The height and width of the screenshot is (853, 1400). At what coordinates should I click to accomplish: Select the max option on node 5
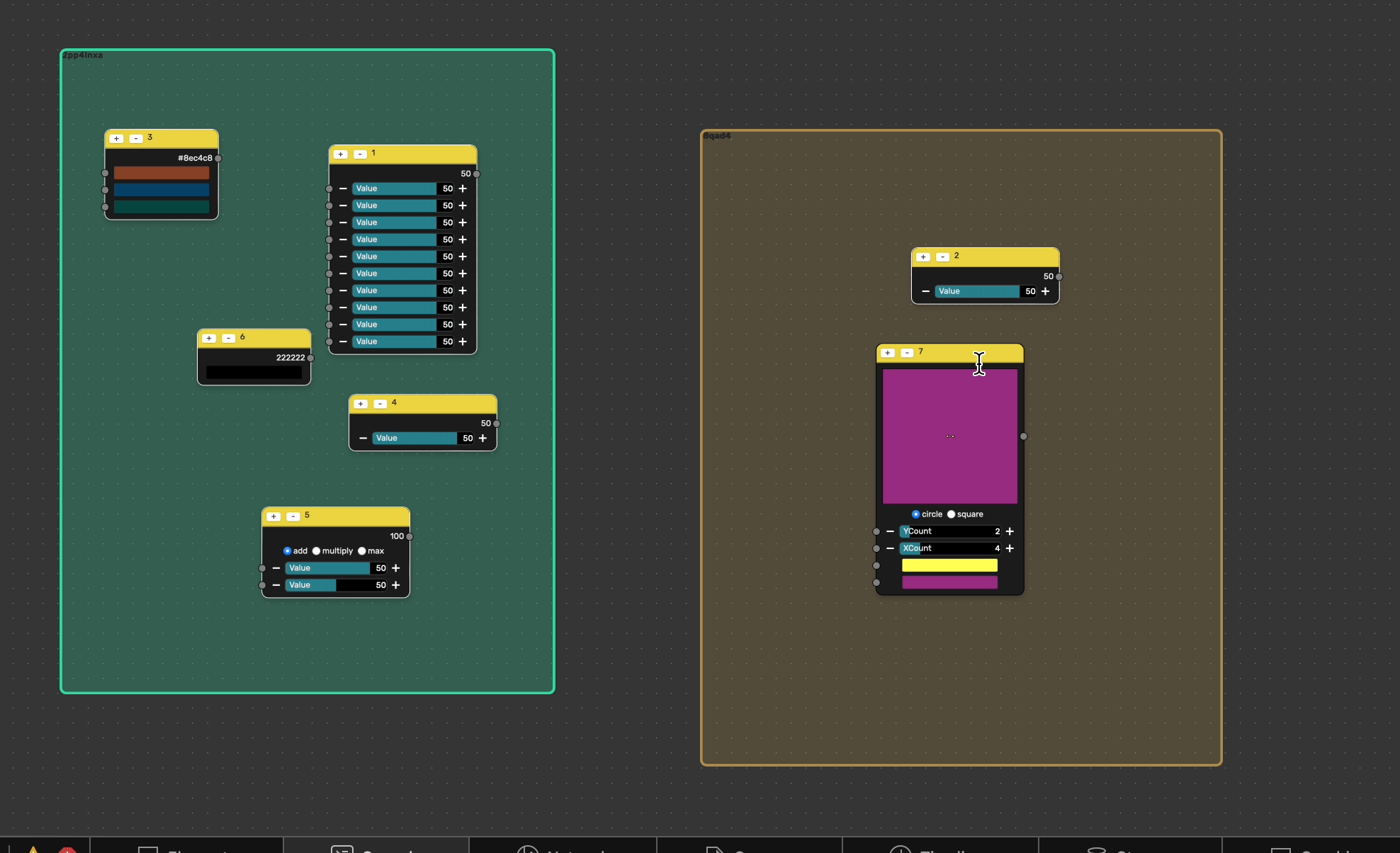(361, 550)
